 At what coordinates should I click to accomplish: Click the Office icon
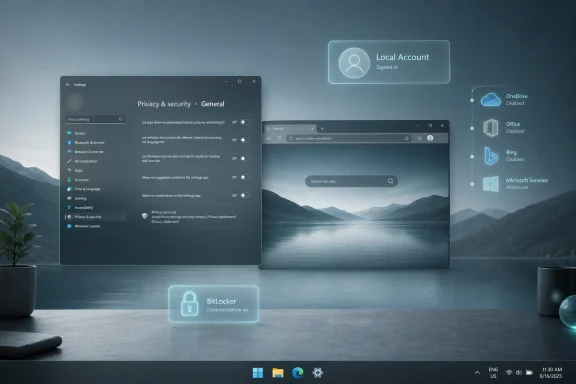click(491, 128)
